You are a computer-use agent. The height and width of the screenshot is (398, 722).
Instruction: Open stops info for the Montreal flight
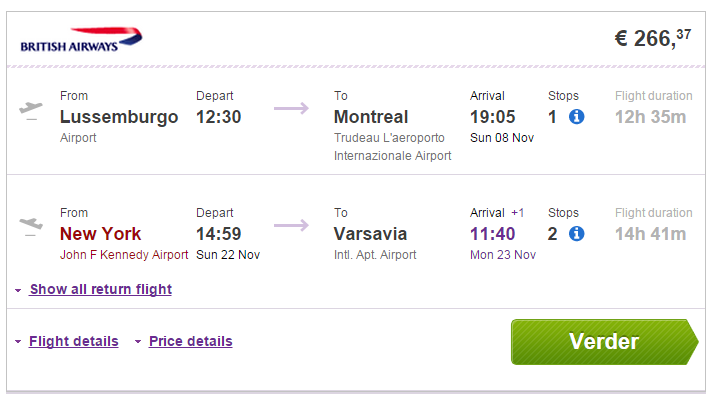coord(576,117)
